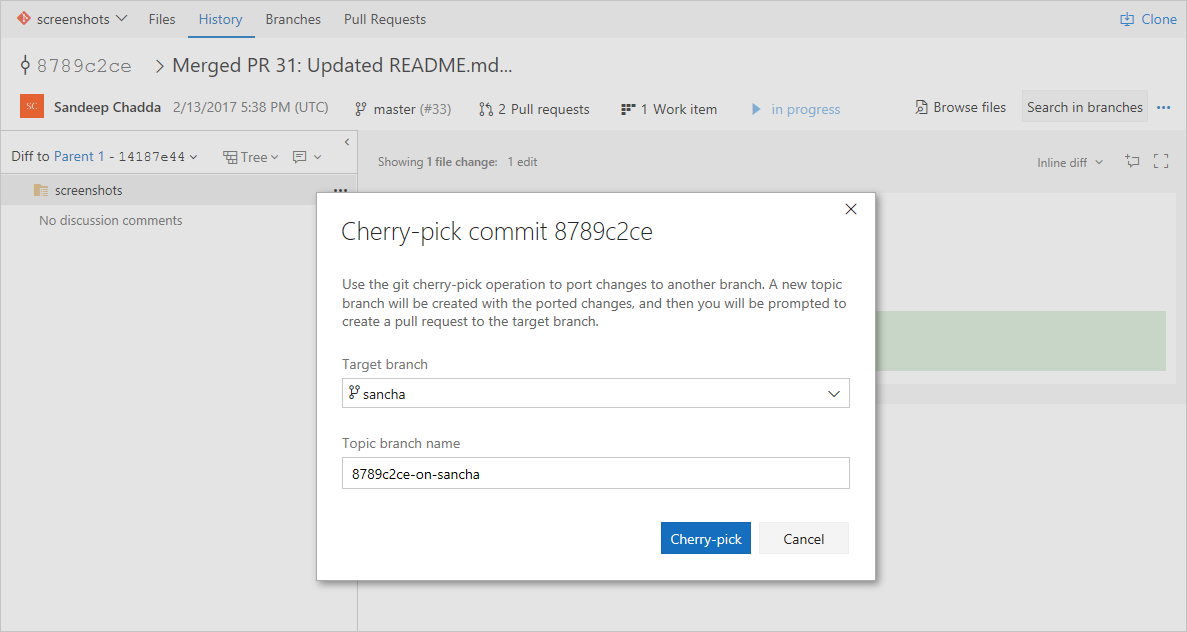Click the build play icon
The height and width of the screenshot is (632, 1187).
(756, 109)
